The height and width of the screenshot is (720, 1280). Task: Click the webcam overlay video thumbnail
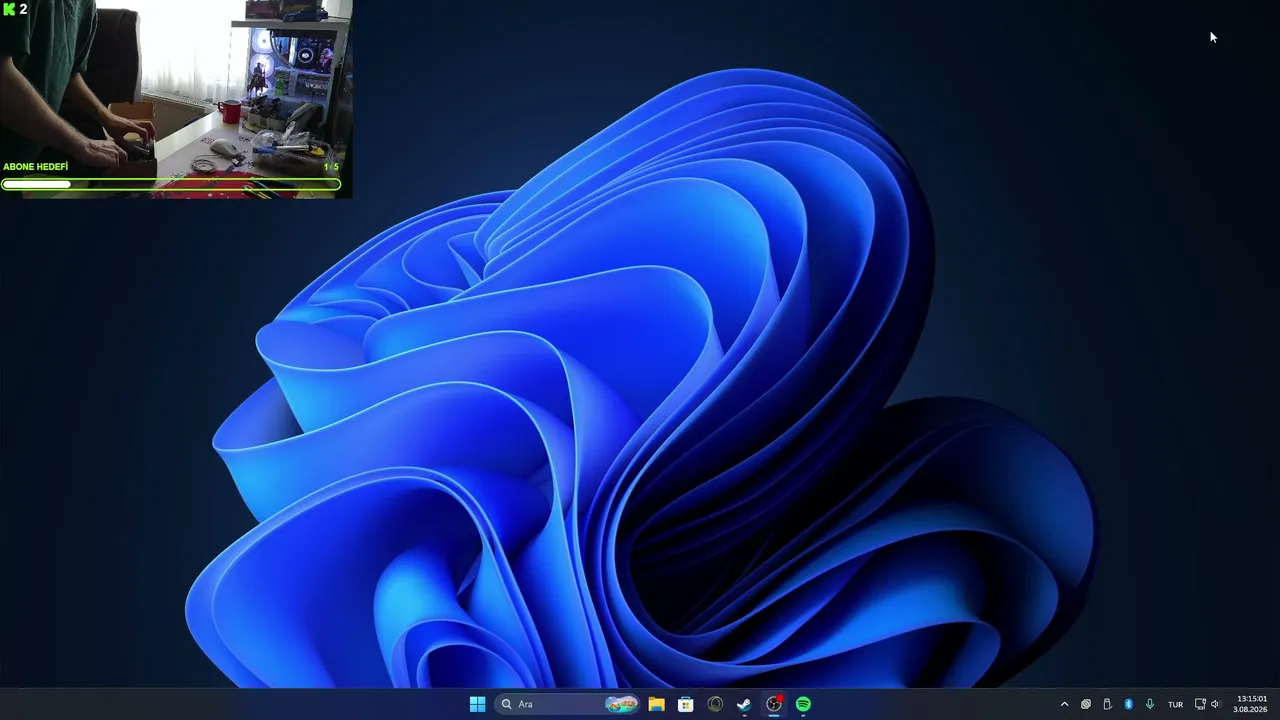[176, 99]
